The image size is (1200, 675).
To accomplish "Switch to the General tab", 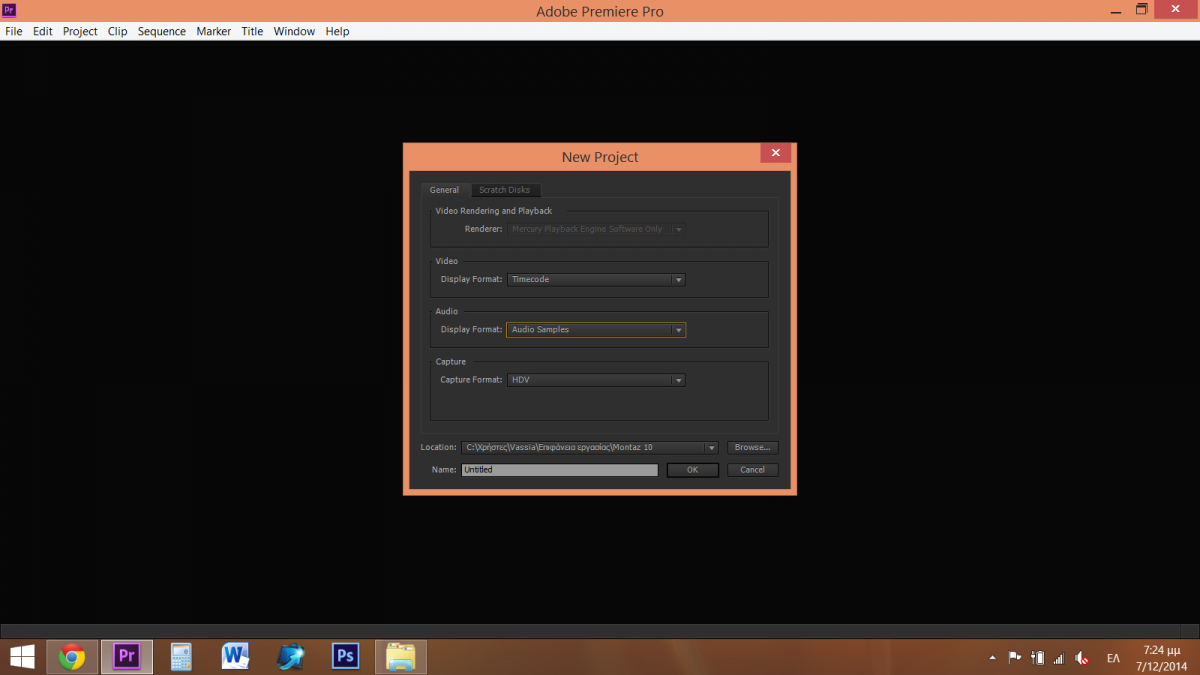I will click(445, 190).
